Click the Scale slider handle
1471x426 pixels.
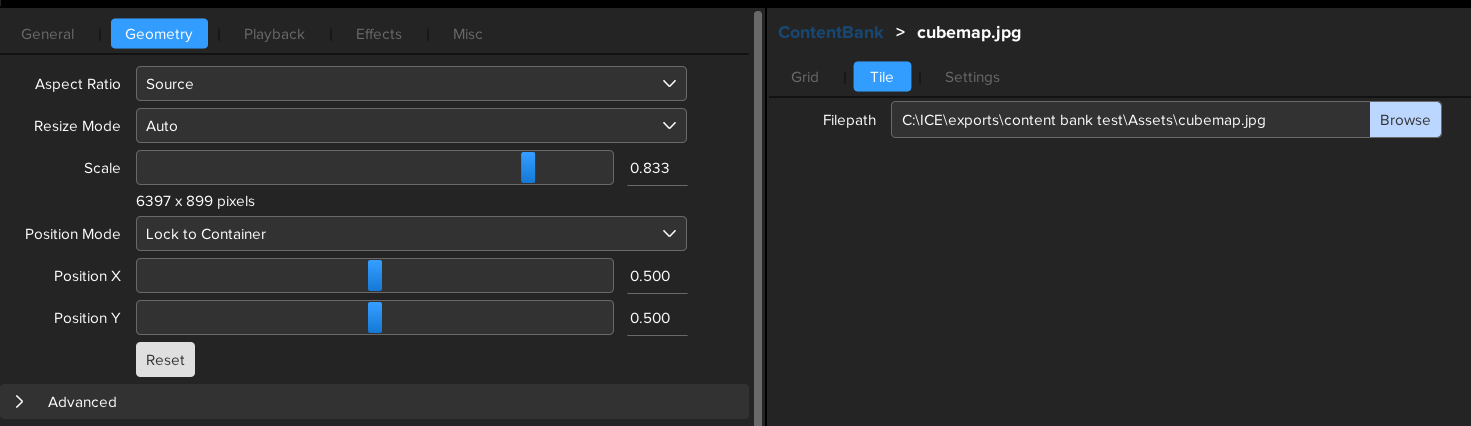click(x=528, y=168)
